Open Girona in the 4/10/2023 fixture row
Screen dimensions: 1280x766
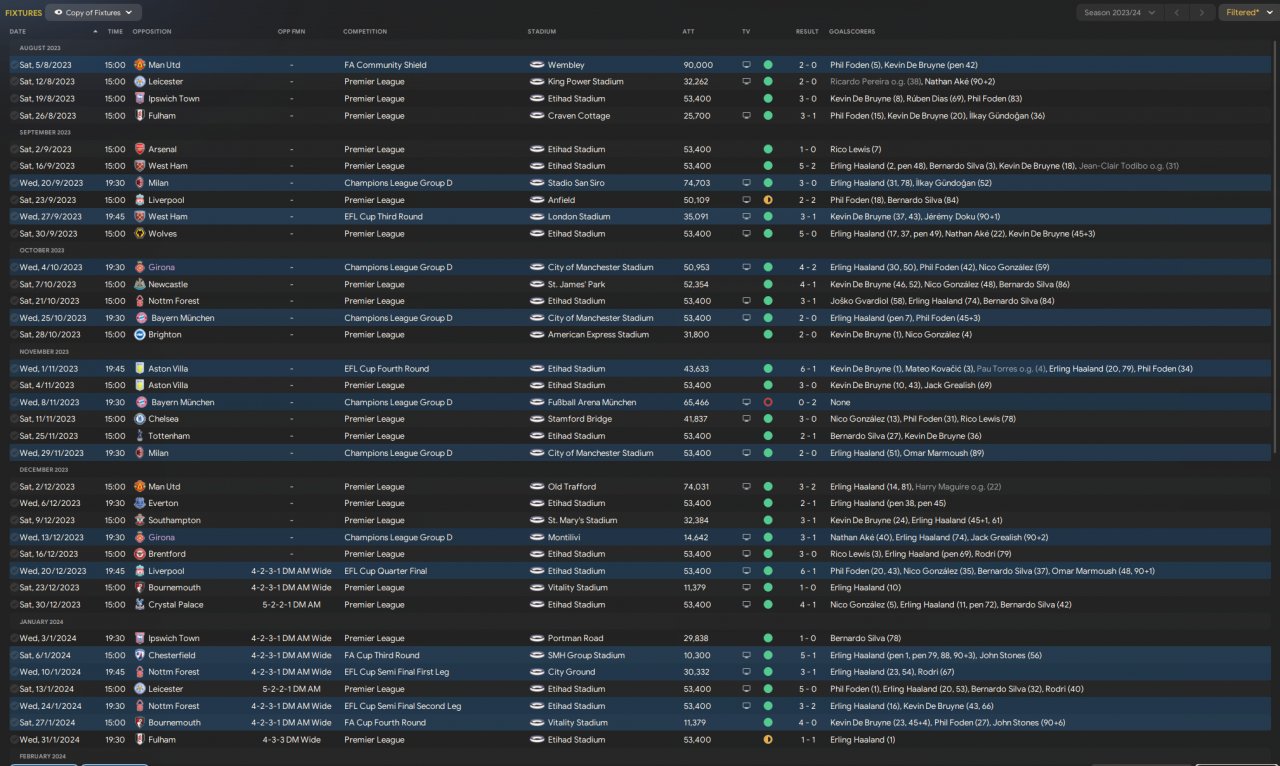(161, 268)
